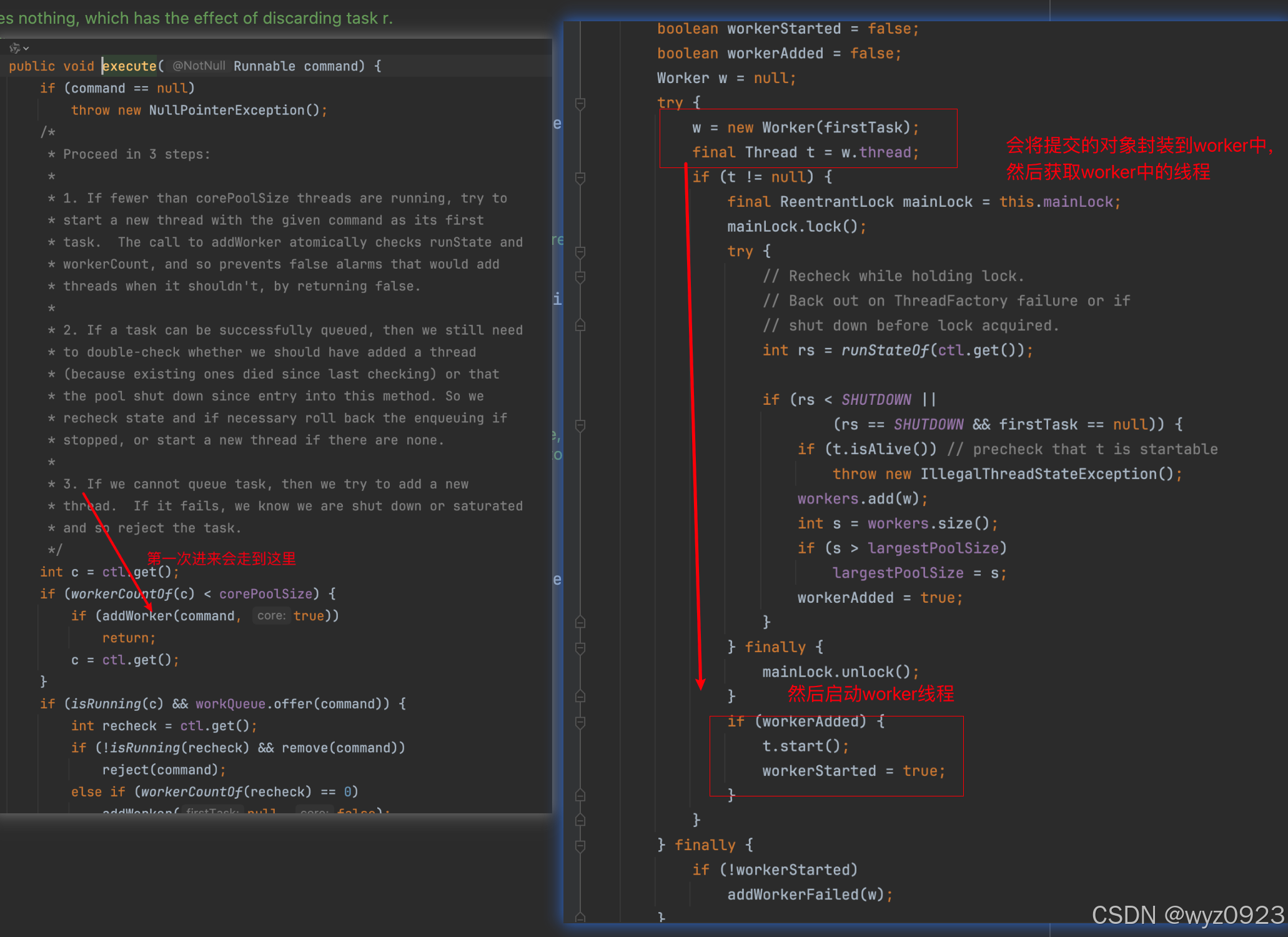Collapse the inner 'try {' fold marker after mainLock.lock()

click(x=580, y=252)
